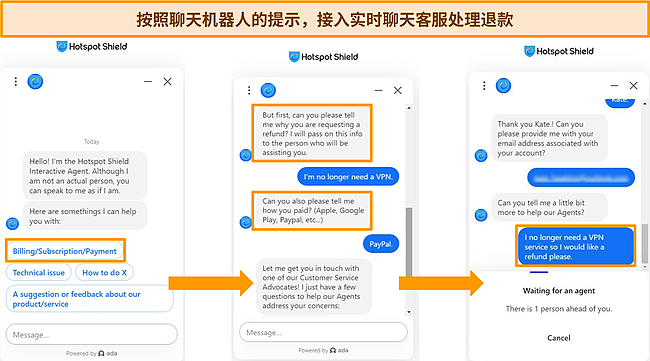Click scrollbar thumb in right chat
Viewport: 650px width, 361px height.
[644, 243]
